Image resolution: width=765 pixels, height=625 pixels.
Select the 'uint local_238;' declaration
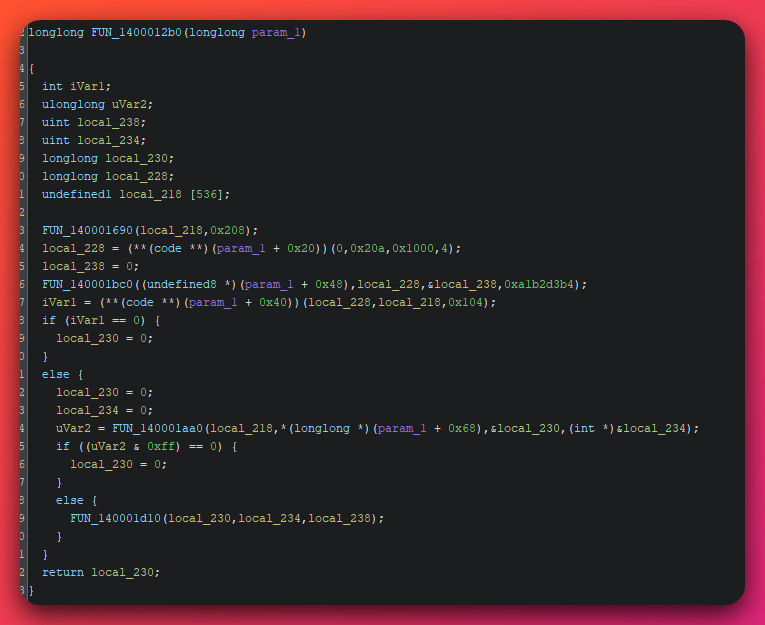click(x=94, y=122)
